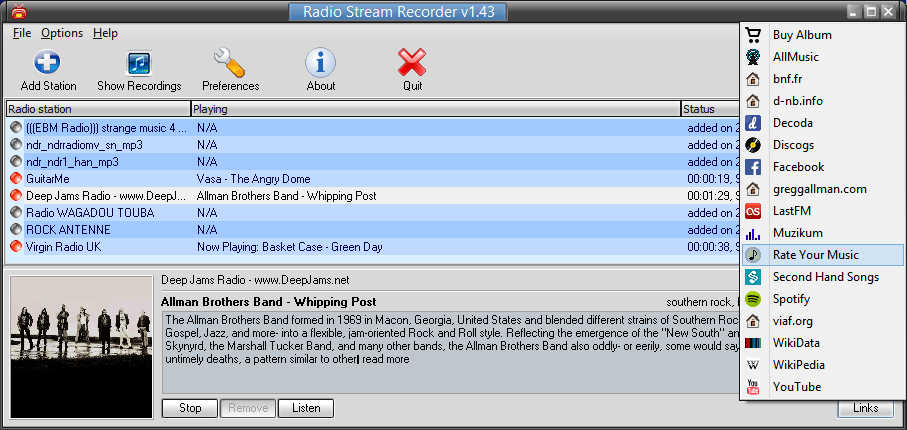Click the Add Station toolbar icon
This screenshot has width=907, height=430.
point(48,64)
